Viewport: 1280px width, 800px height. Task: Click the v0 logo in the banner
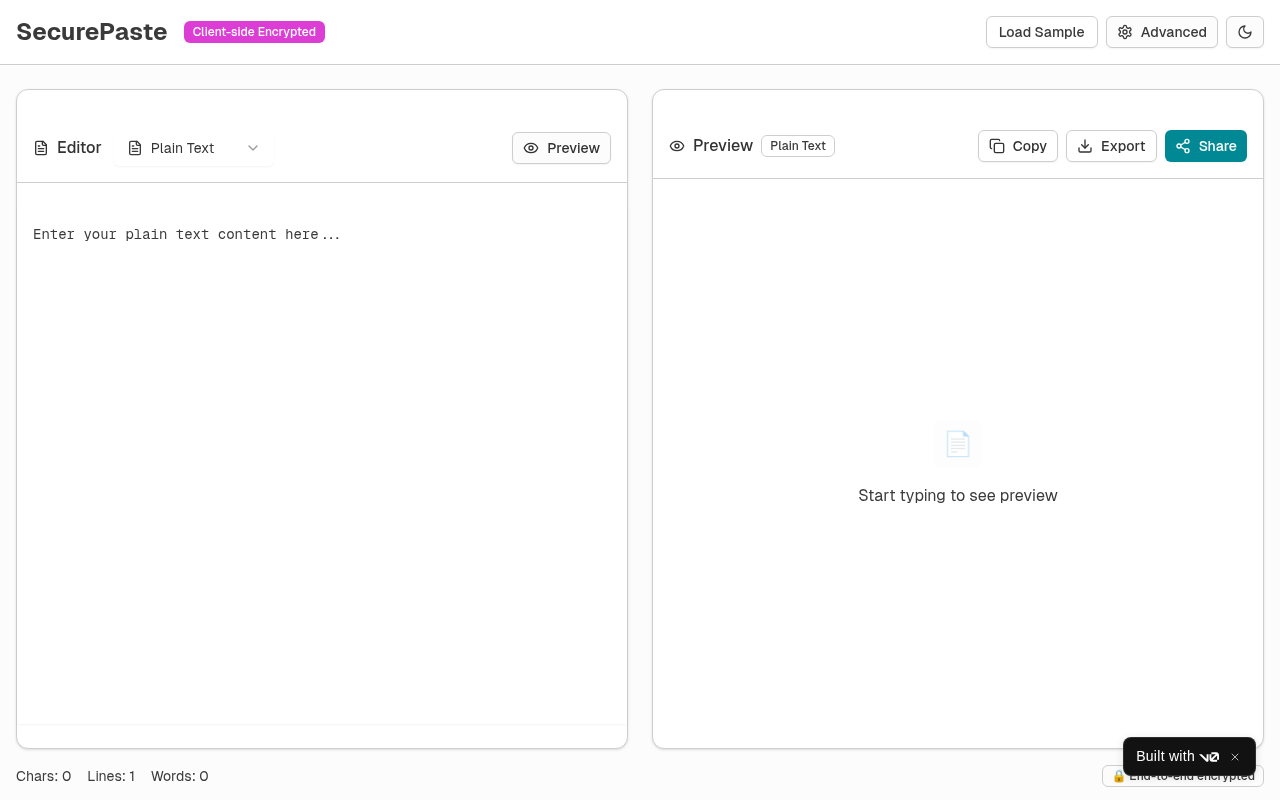[x=1209, y=757]
